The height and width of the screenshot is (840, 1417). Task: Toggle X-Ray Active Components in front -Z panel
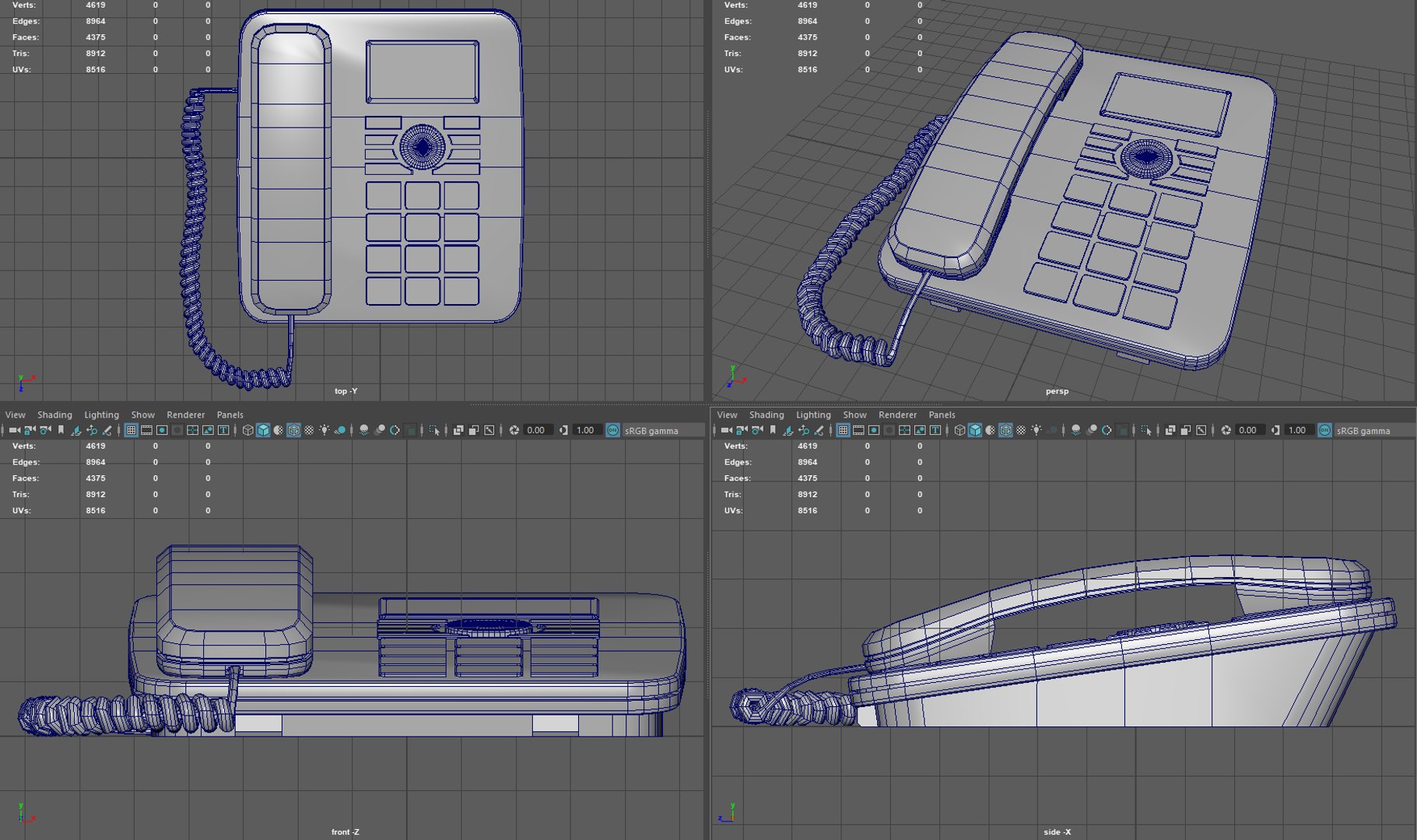tap(473, 430)
